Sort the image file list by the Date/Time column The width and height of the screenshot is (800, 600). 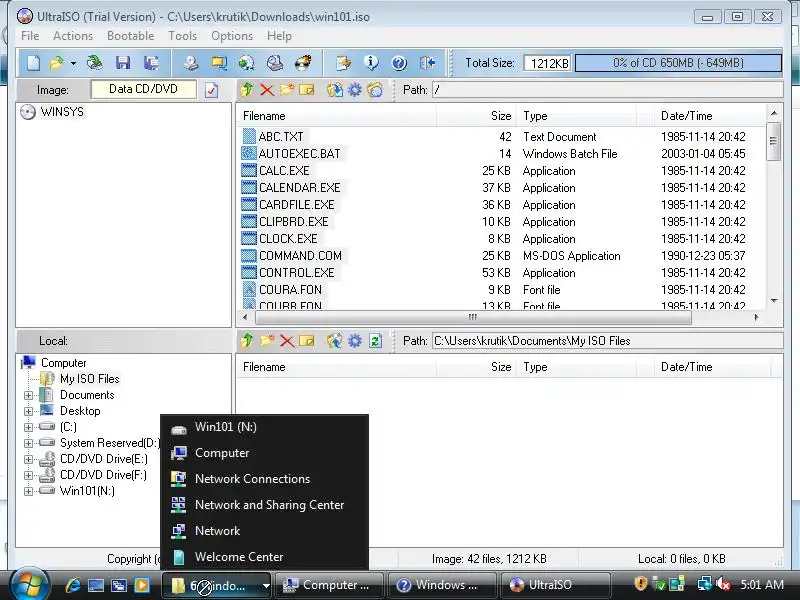tap(710, 116)
